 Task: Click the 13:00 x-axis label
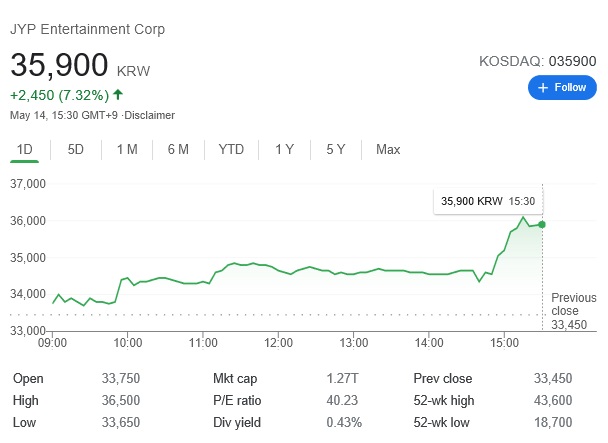pos(354,343)
